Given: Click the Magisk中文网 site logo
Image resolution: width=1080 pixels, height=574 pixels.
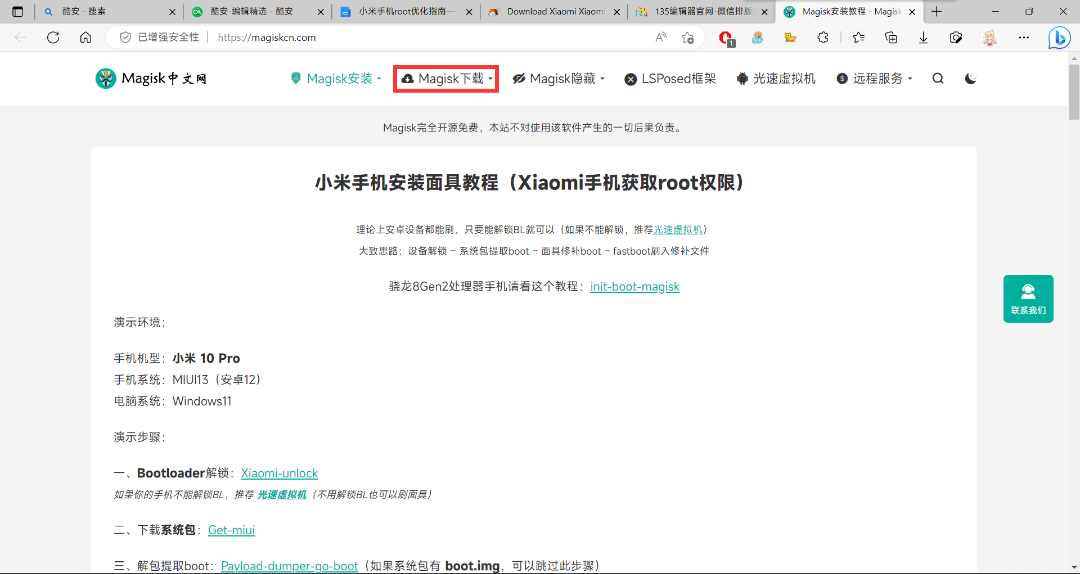Looking at the screenshot, I should 151,79.
